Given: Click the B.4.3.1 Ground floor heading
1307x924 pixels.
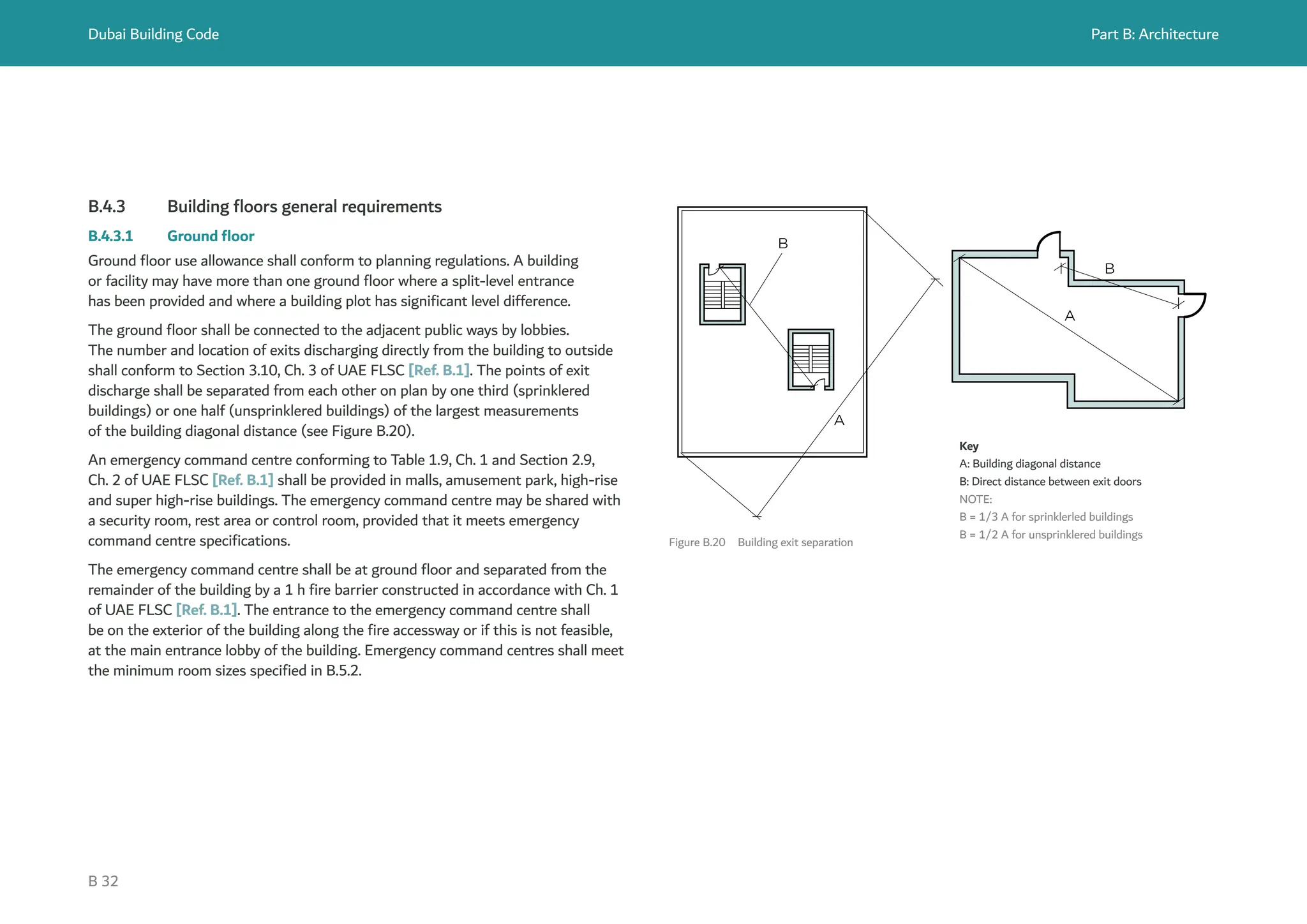Looking at the screenshot, I should [x=171, y=236].
